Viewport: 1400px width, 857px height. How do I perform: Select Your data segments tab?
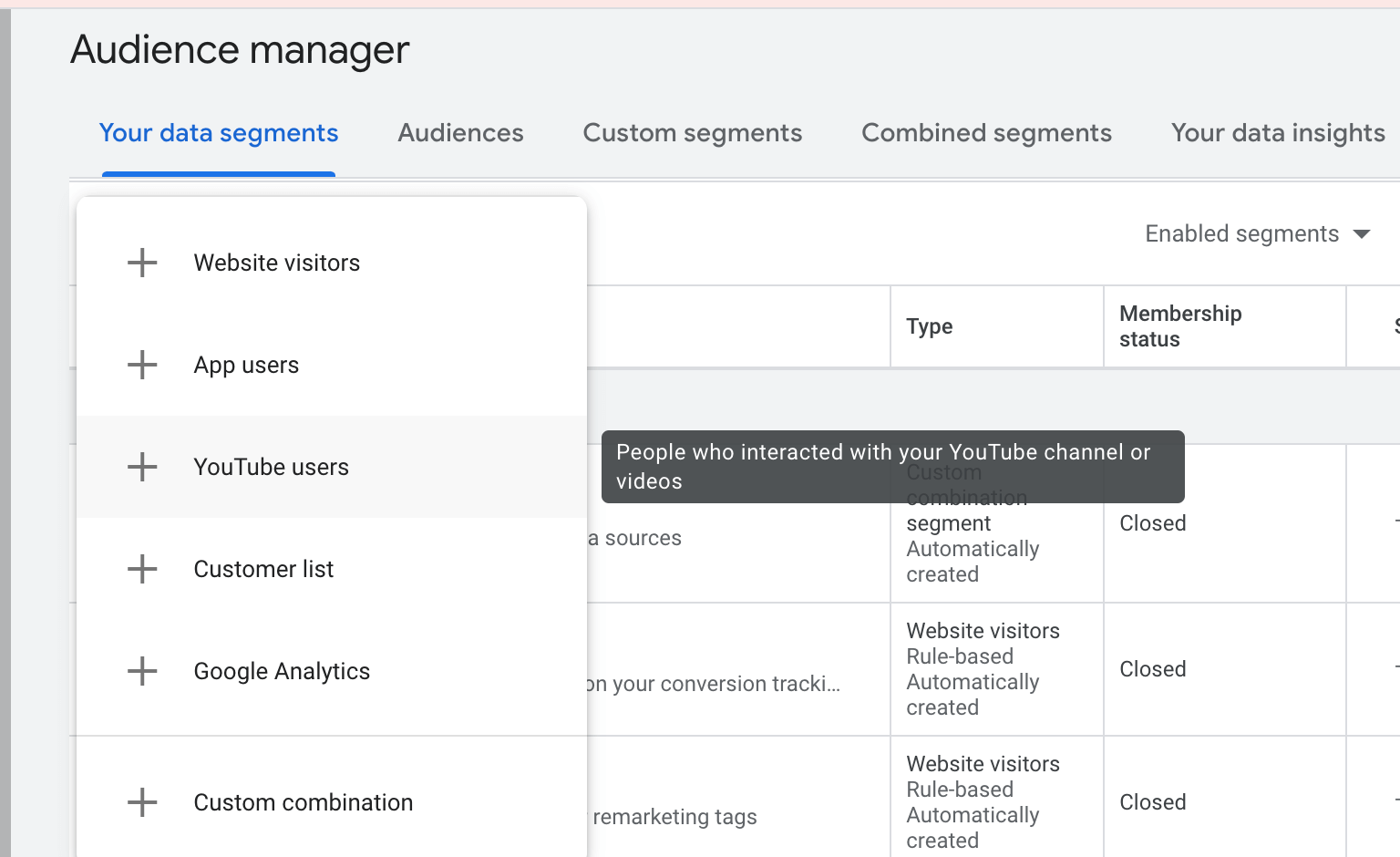click(x=219, y=133)
